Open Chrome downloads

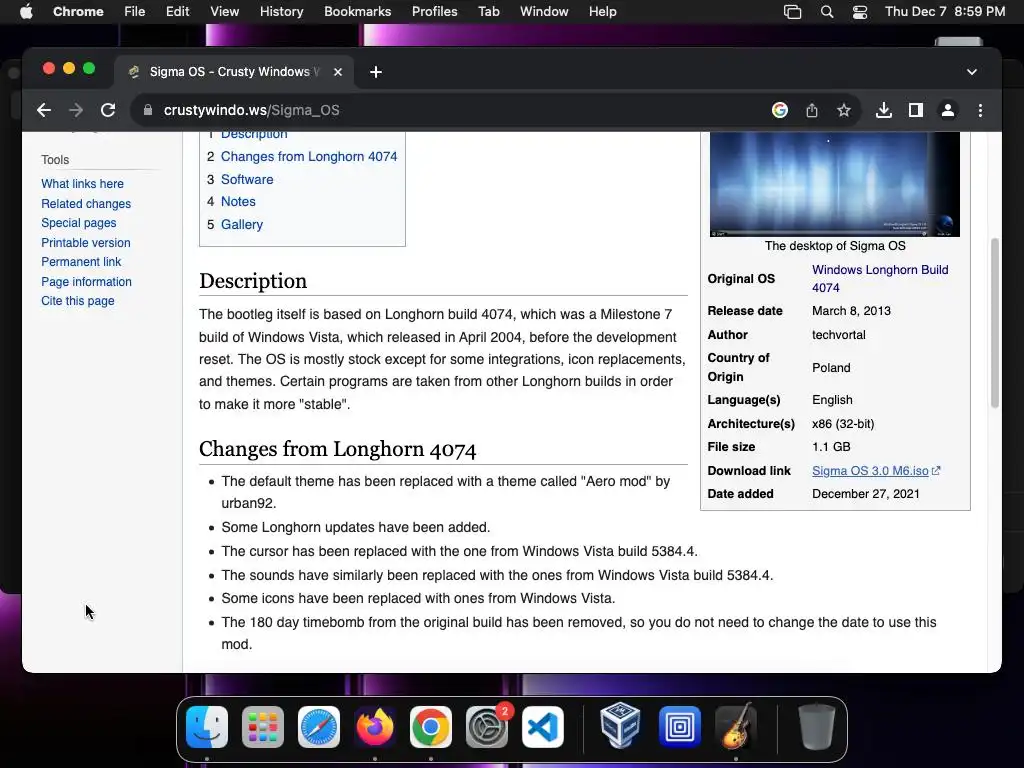click(x=884, y=110)
